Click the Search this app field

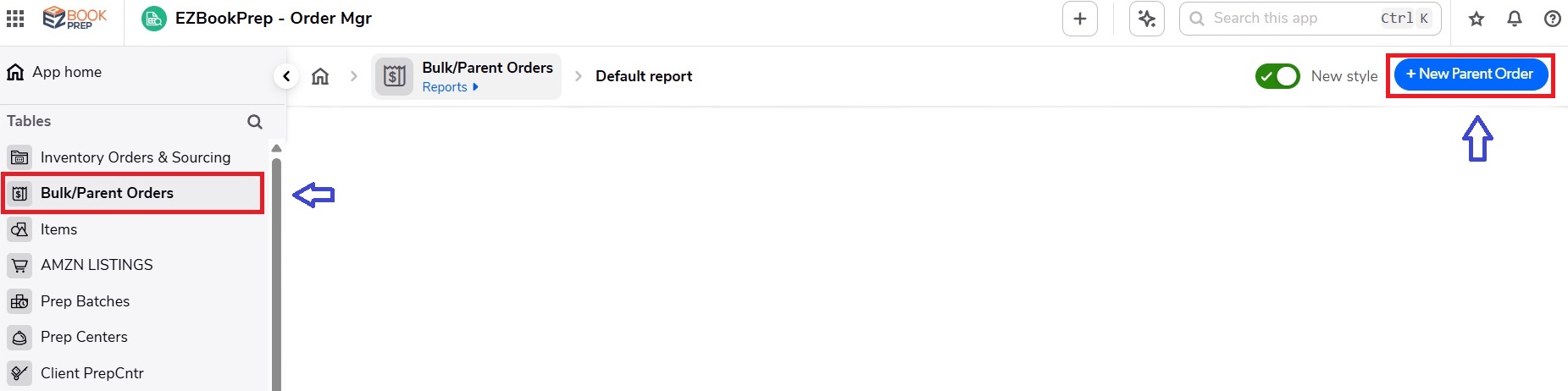[x=1310, y=19]
